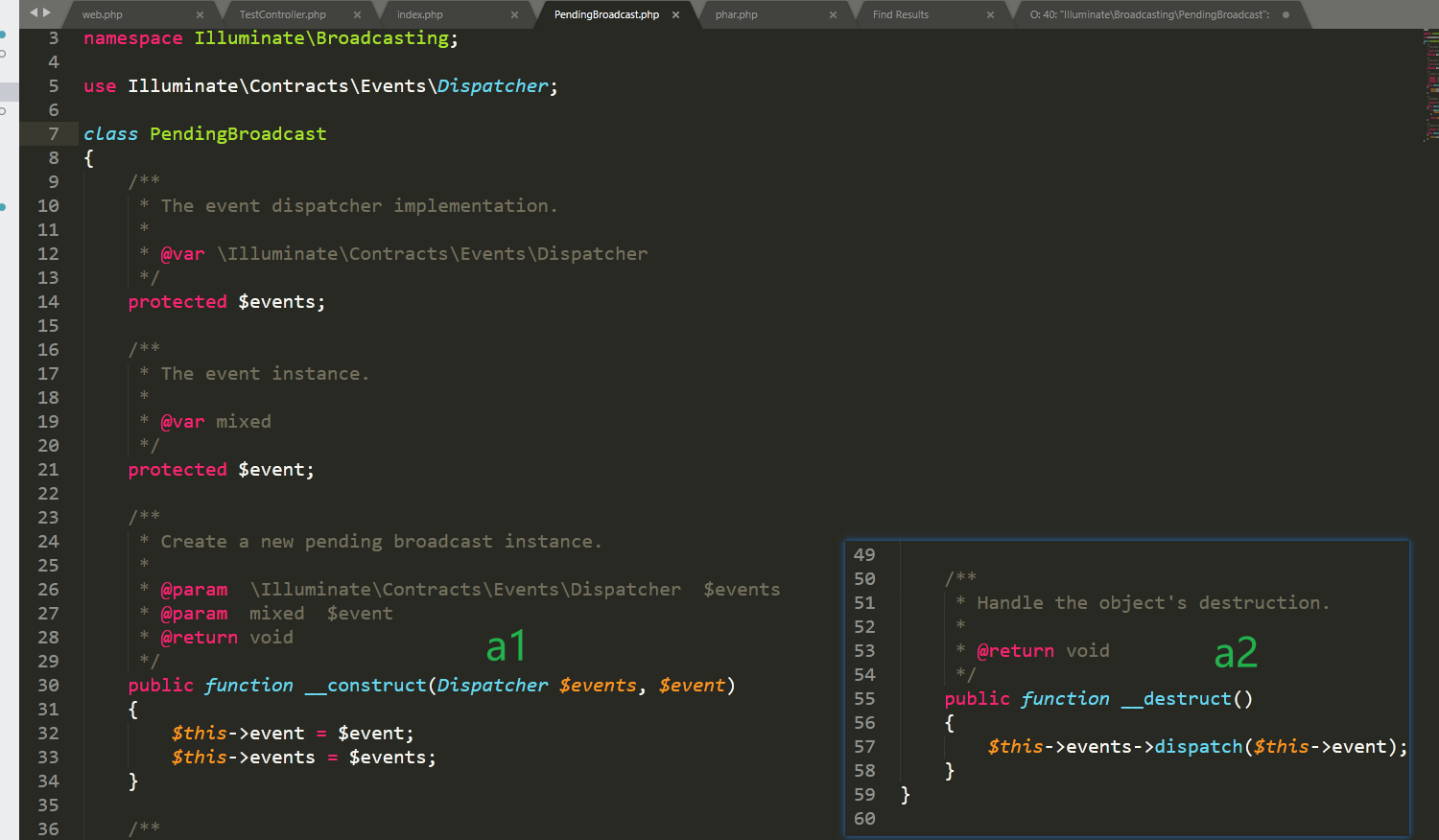Screen dimensions: 1439x840
Task: Click 'Illuminate\Broadcasting' on line 3
Action: (321, 38)
